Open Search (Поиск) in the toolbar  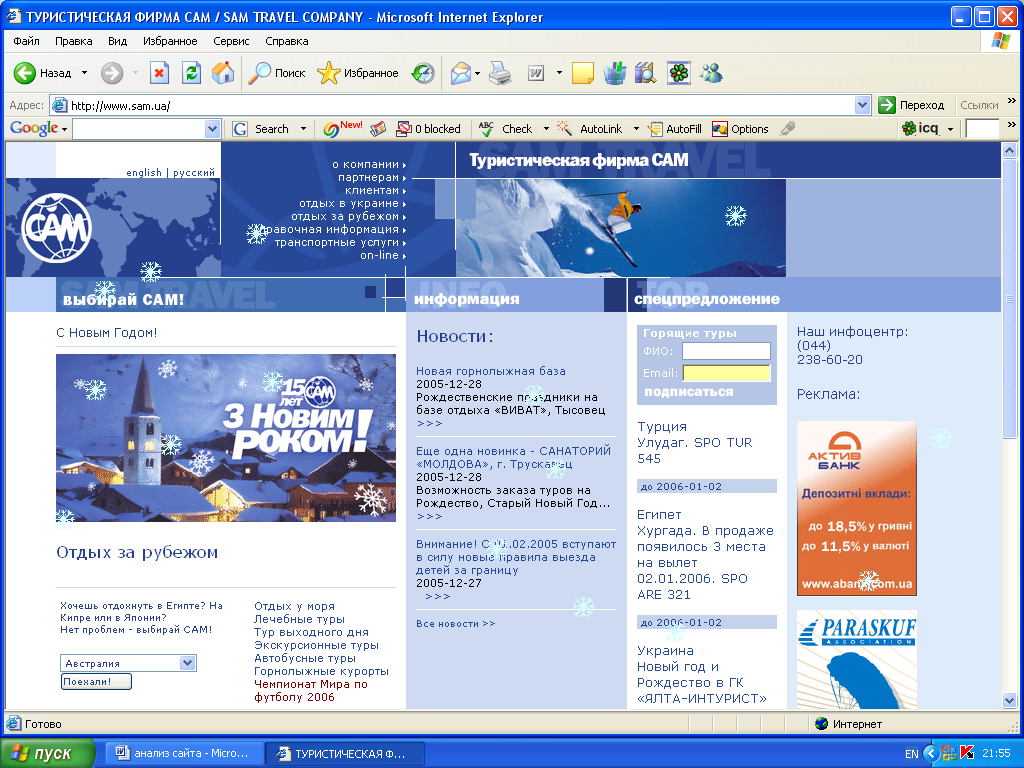[x=277, y=73]
